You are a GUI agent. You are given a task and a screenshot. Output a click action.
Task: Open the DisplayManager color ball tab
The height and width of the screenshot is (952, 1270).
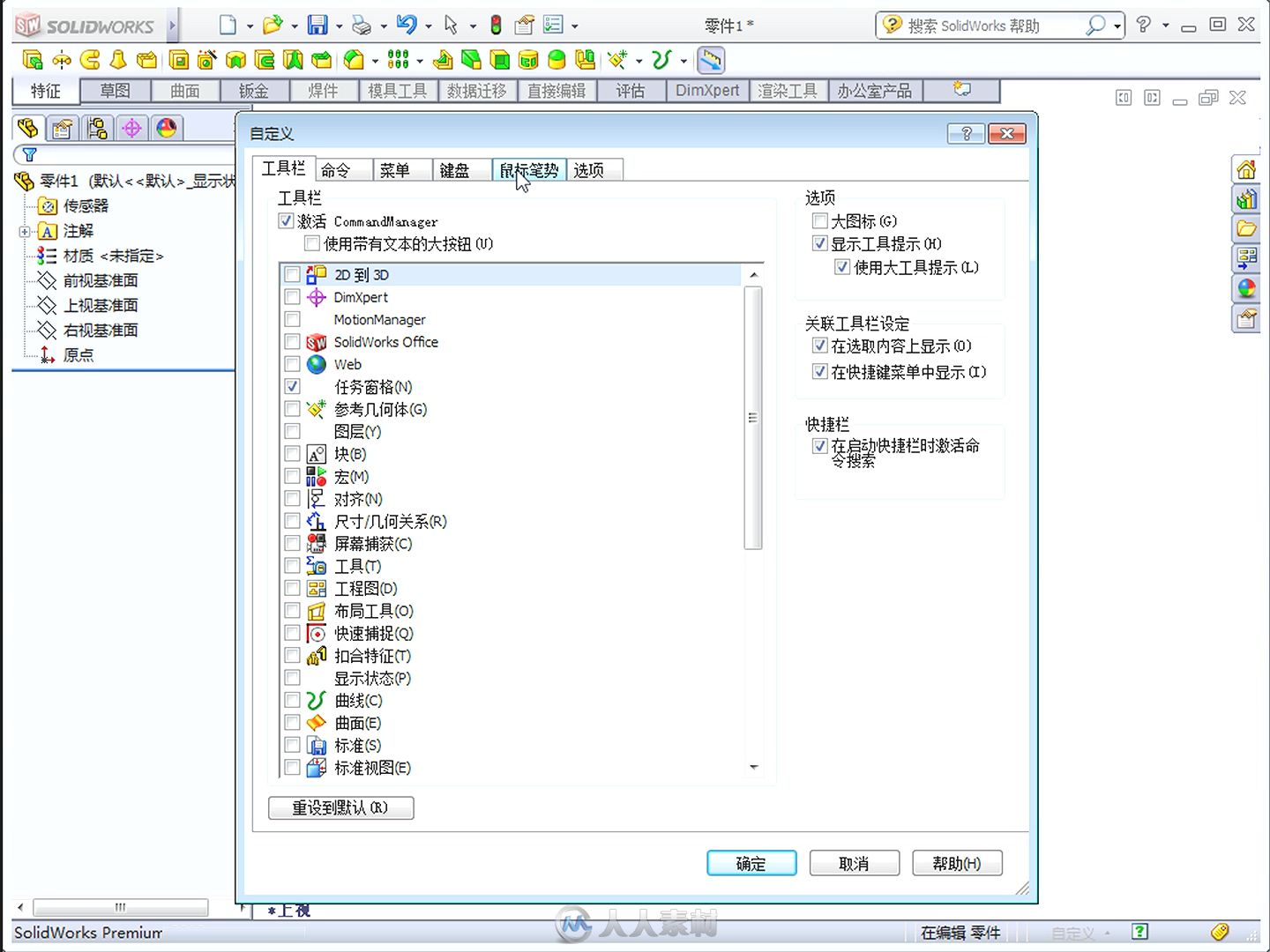click(x=166, y=129)
